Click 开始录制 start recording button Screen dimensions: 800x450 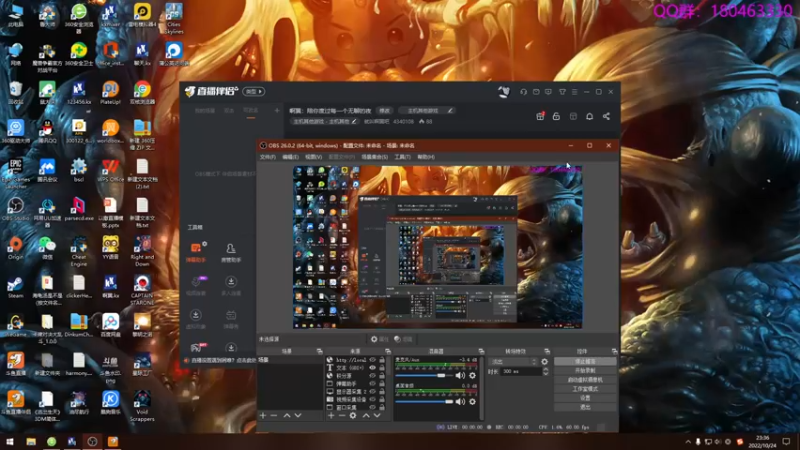[585, 370]
